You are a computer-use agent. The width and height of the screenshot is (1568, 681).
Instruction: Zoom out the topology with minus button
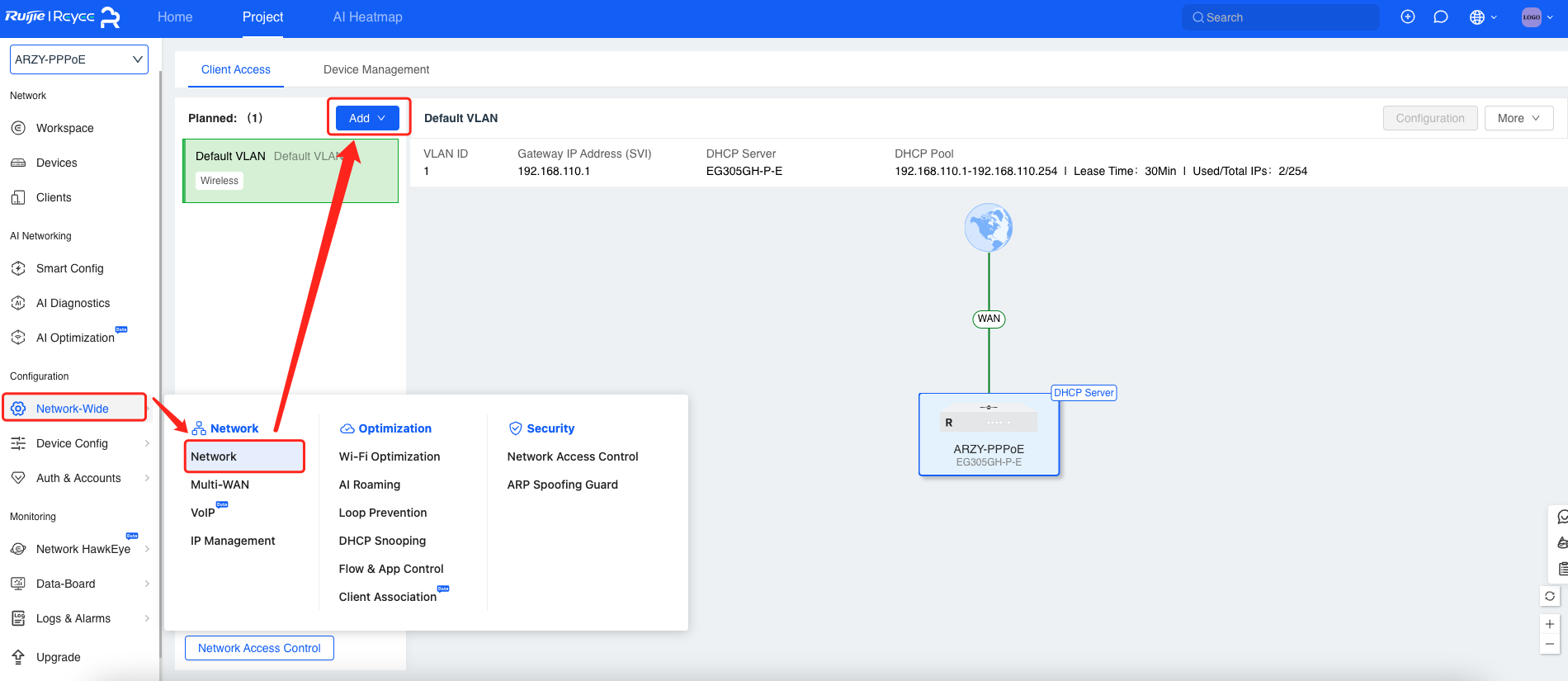(1550, 644)
